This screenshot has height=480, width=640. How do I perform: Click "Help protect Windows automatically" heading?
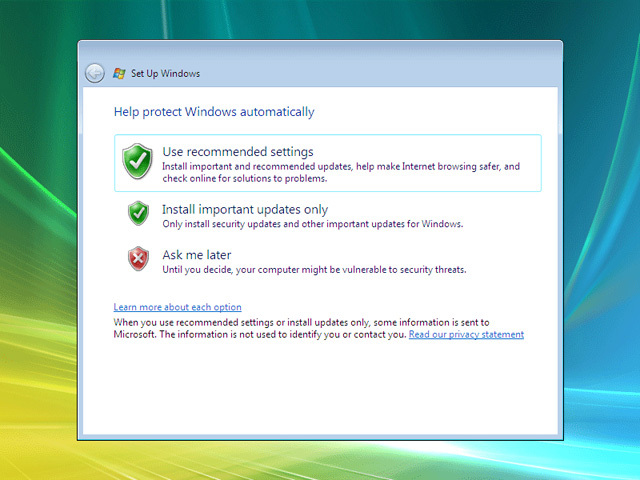pos(214,112)
